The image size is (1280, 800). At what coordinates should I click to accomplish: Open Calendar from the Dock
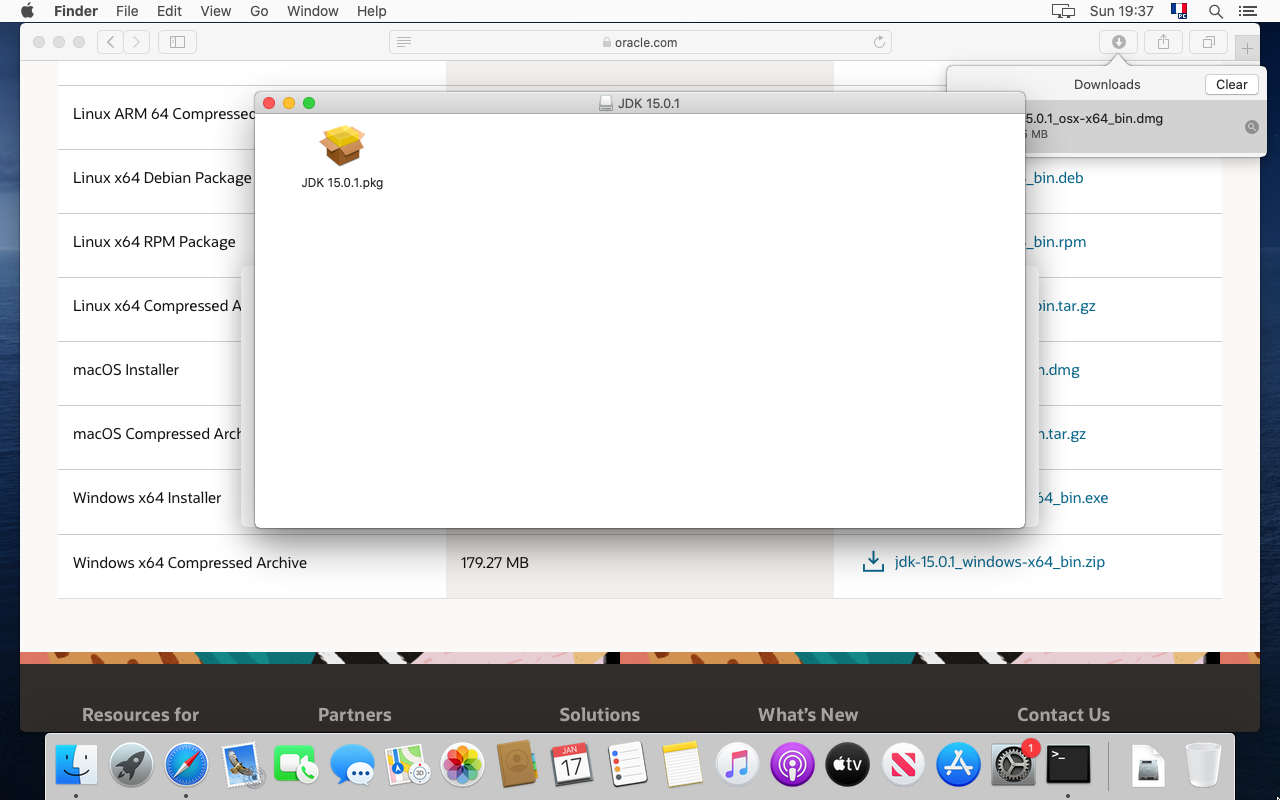572,766
